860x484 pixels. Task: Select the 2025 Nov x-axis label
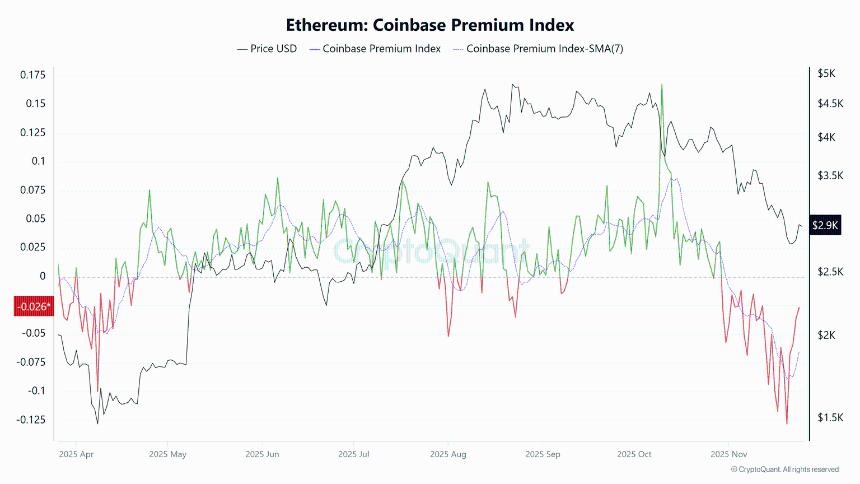click(730, 453)
